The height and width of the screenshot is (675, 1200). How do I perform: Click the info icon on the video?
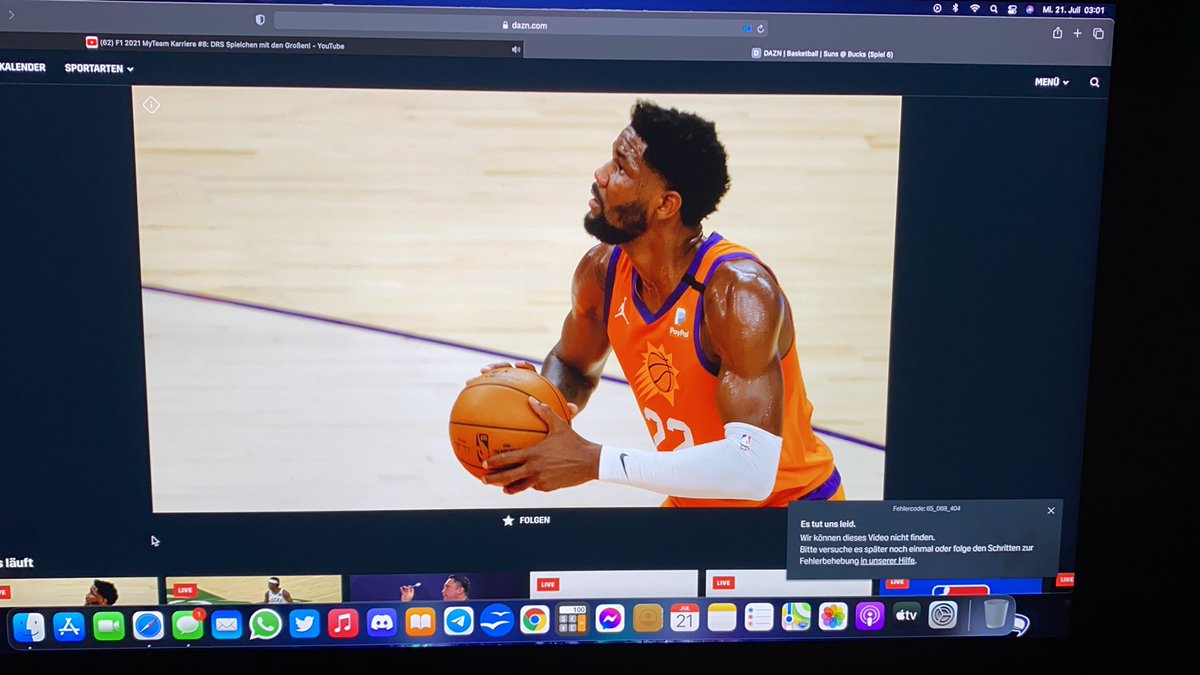[151, 104]
